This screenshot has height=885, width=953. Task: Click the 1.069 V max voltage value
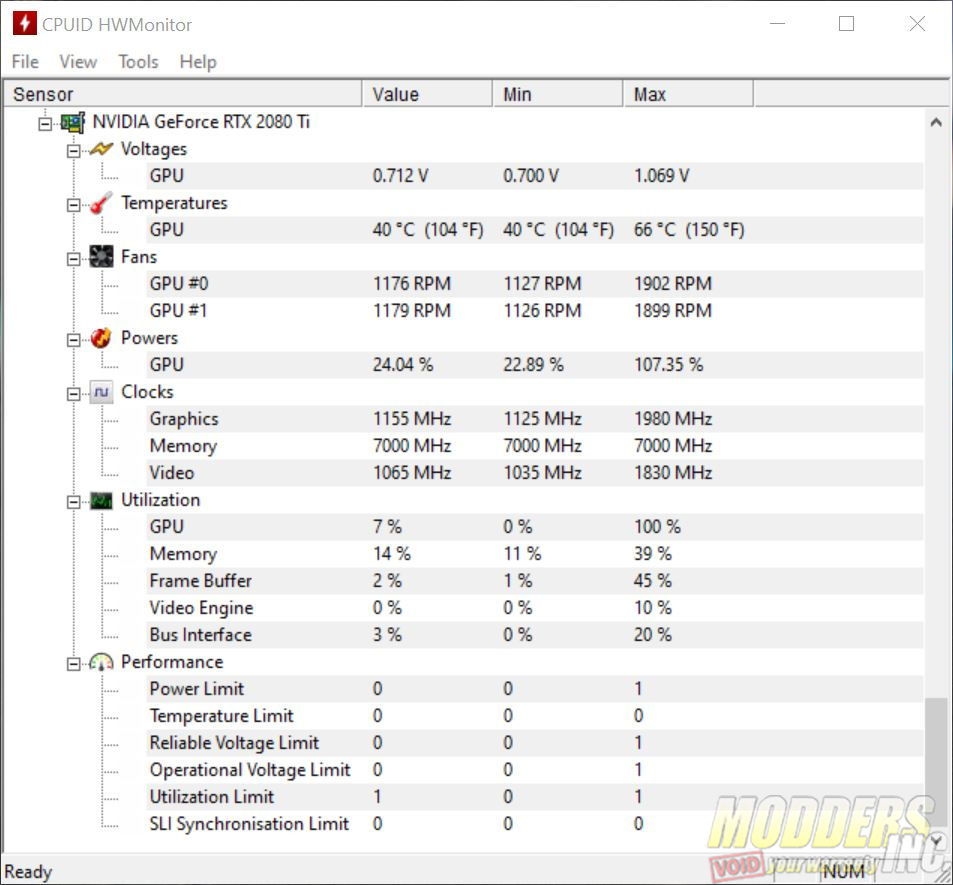pyautogui.click(x=662, y=176)
